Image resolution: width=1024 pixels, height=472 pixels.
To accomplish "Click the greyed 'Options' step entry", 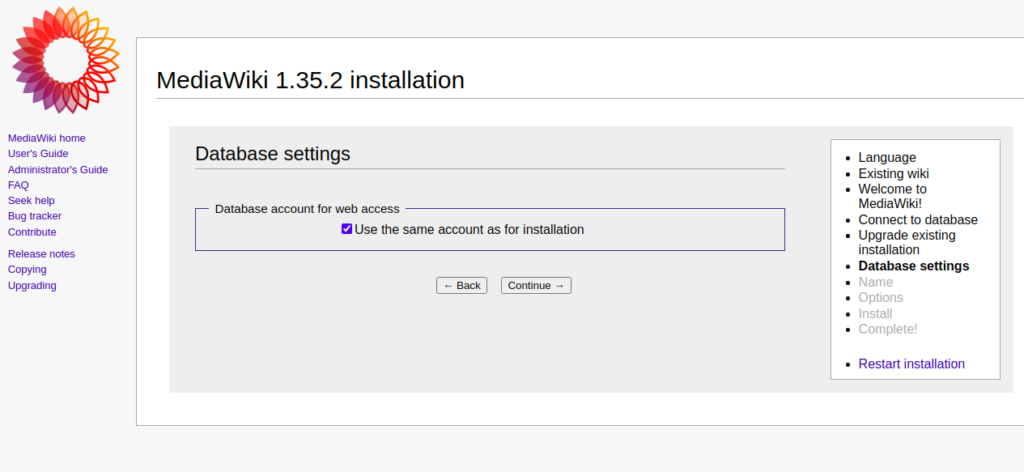I will click(x=880, y=298).
